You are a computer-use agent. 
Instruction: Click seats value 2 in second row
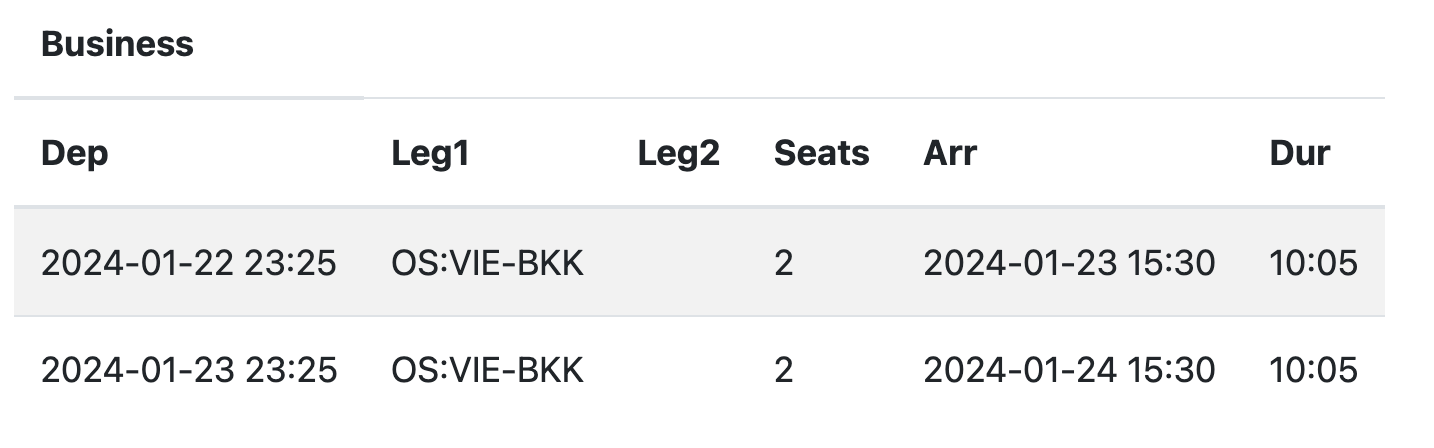[x=783, y=371]
